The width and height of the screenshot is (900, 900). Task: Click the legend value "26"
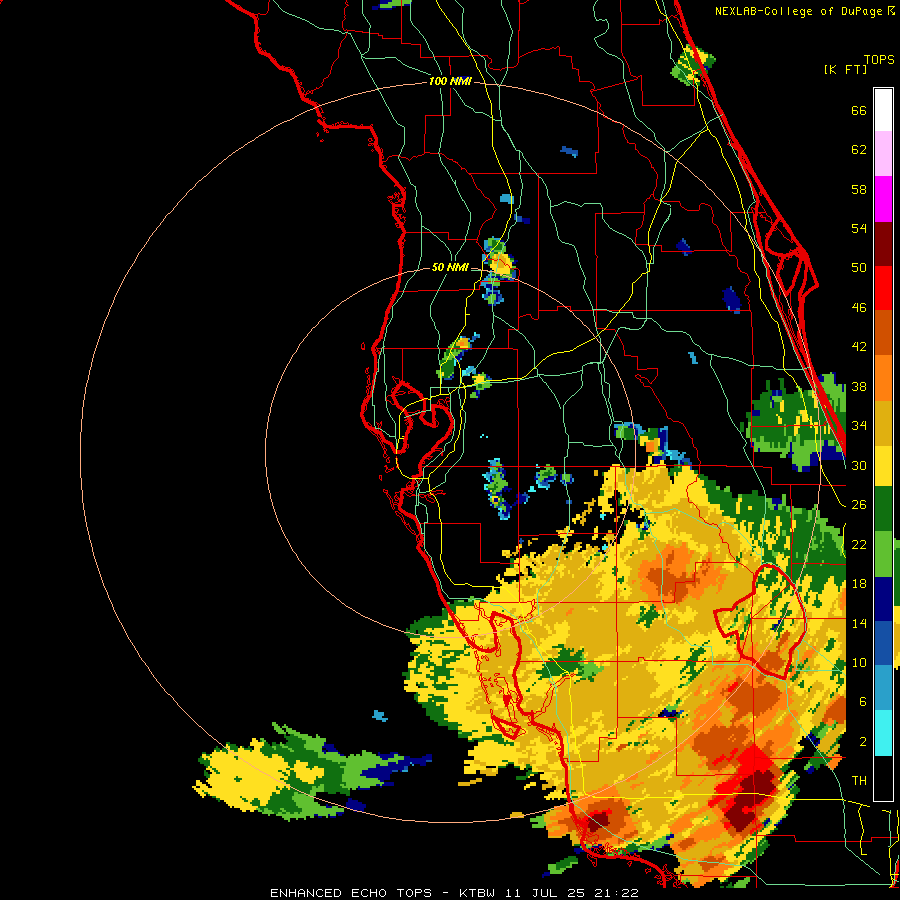pos(859,505)
